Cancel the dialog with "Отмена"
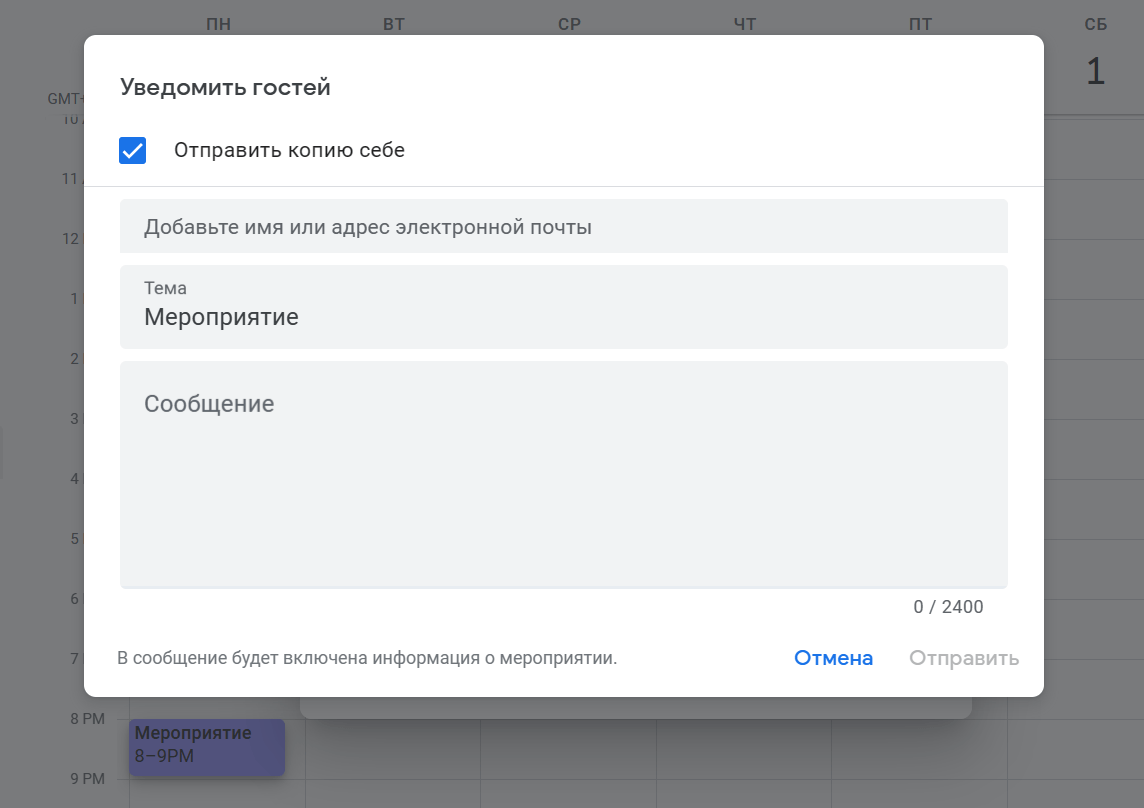The height and width of the screenshot is (808, 1144). [x=833, y=658]
